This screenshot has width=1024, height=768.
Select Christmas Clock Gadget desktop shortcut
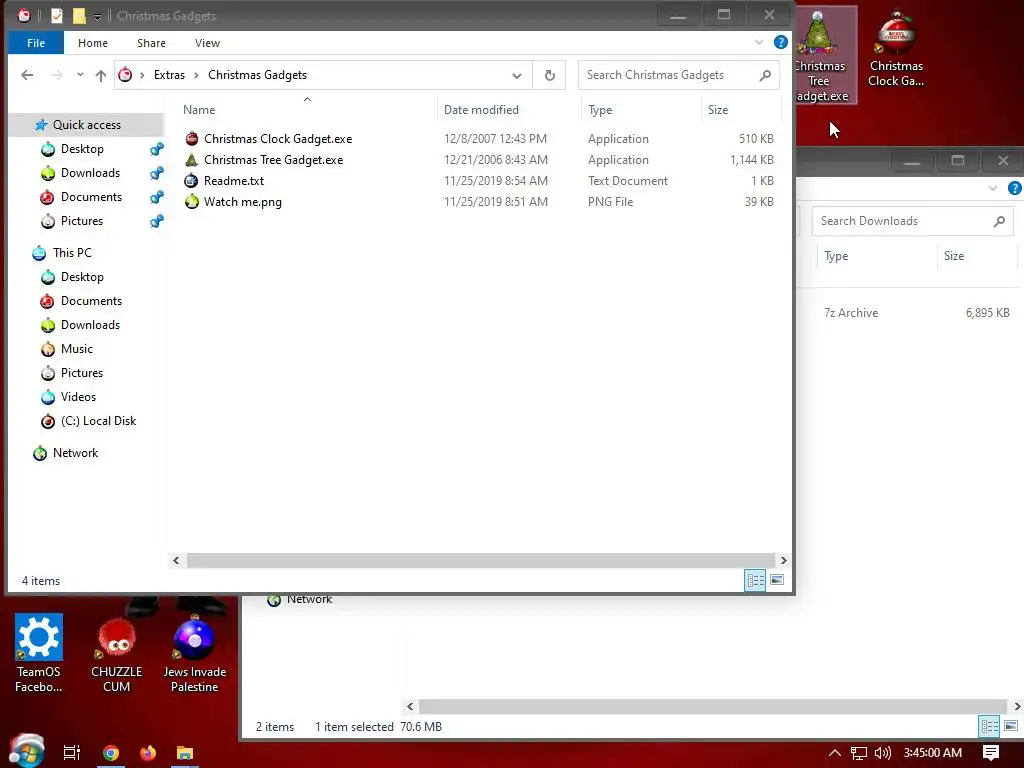pos(895,50)
